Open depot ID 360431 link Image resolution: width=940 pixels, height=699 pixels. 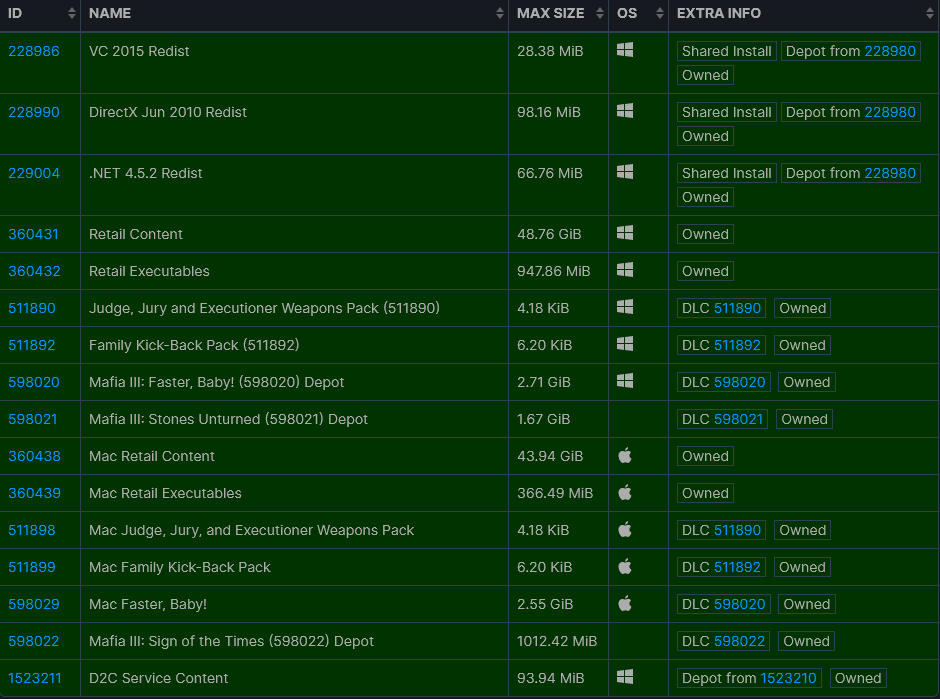coord(34,234)
